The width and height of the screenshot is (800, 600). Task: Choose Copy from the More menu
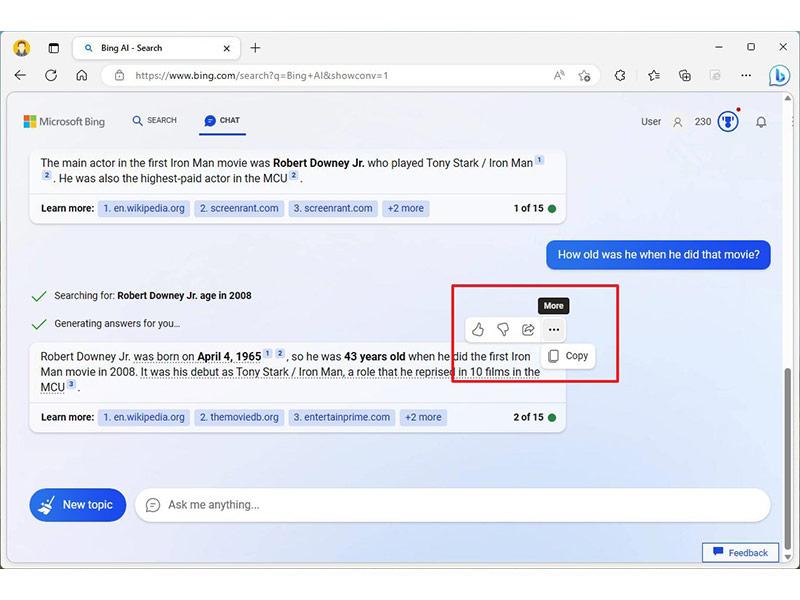click(x=568, y=356)
